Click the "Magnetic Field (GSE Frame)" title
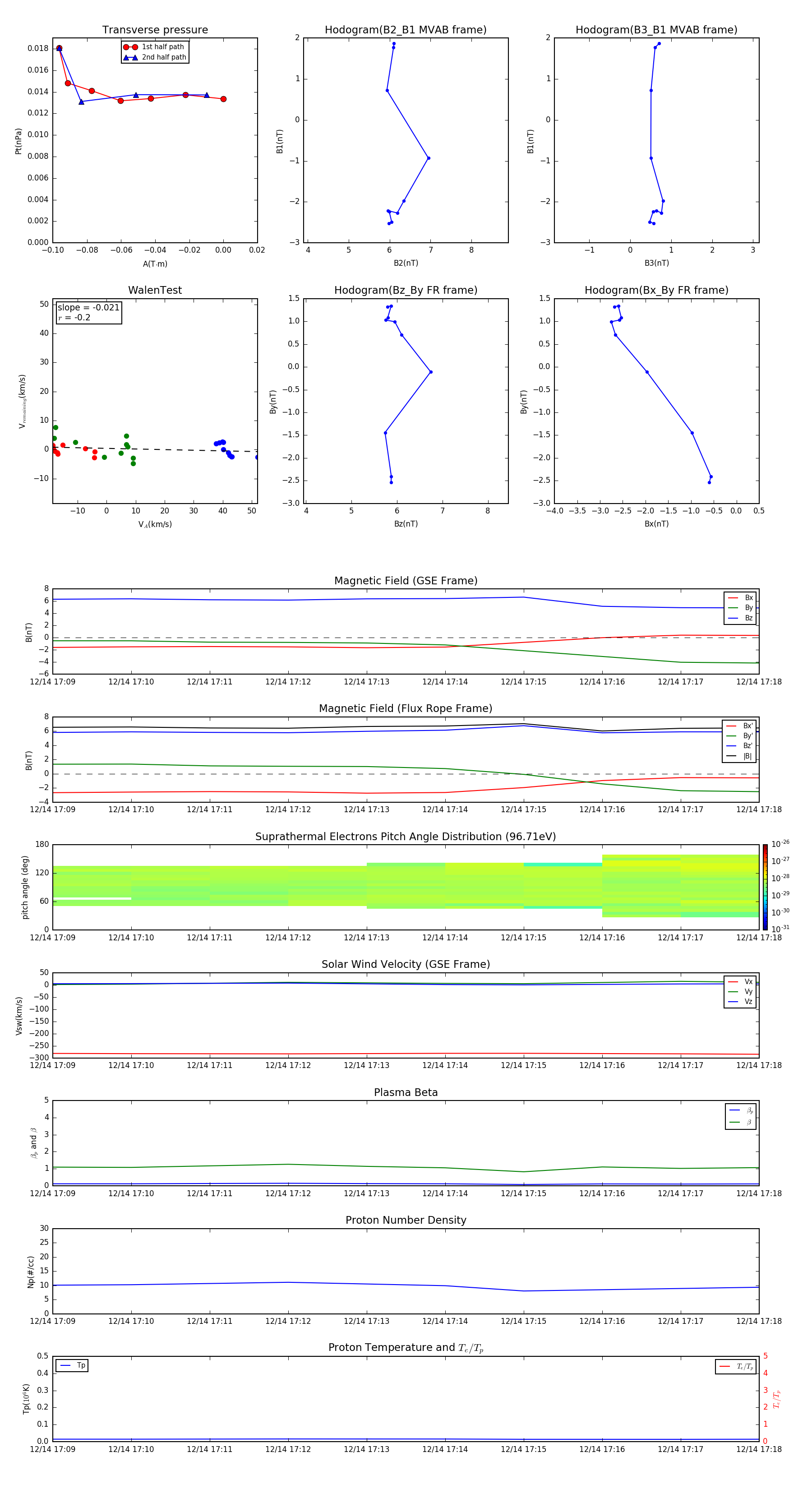Viewport: 812px width, 1489px height. coord(406,581)
